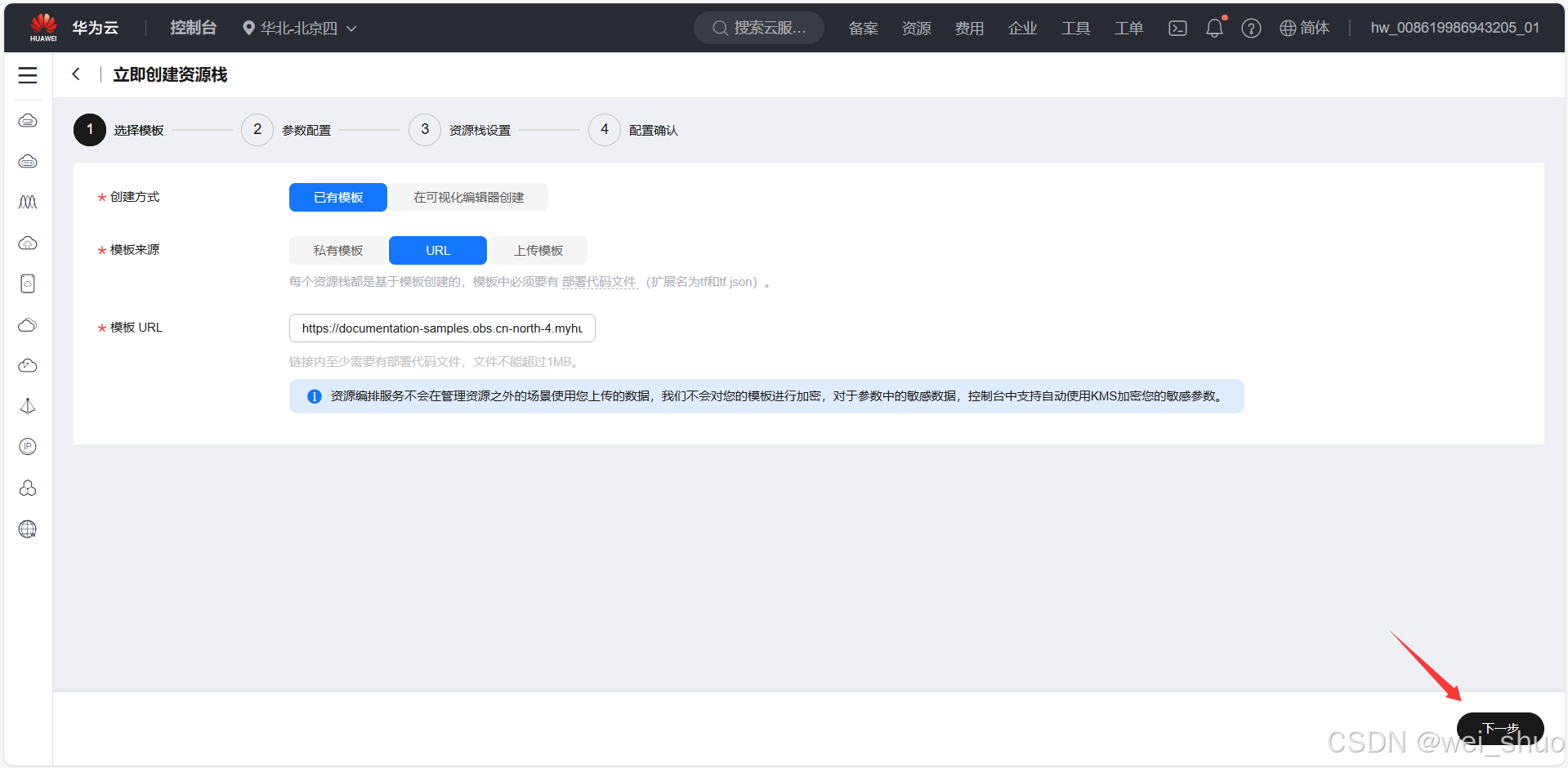Image resolution: width=1568 pixels, height=768 pixels.
Task: Click the back arrow beside 立即创建资源栈
Action: coord(75,74)
